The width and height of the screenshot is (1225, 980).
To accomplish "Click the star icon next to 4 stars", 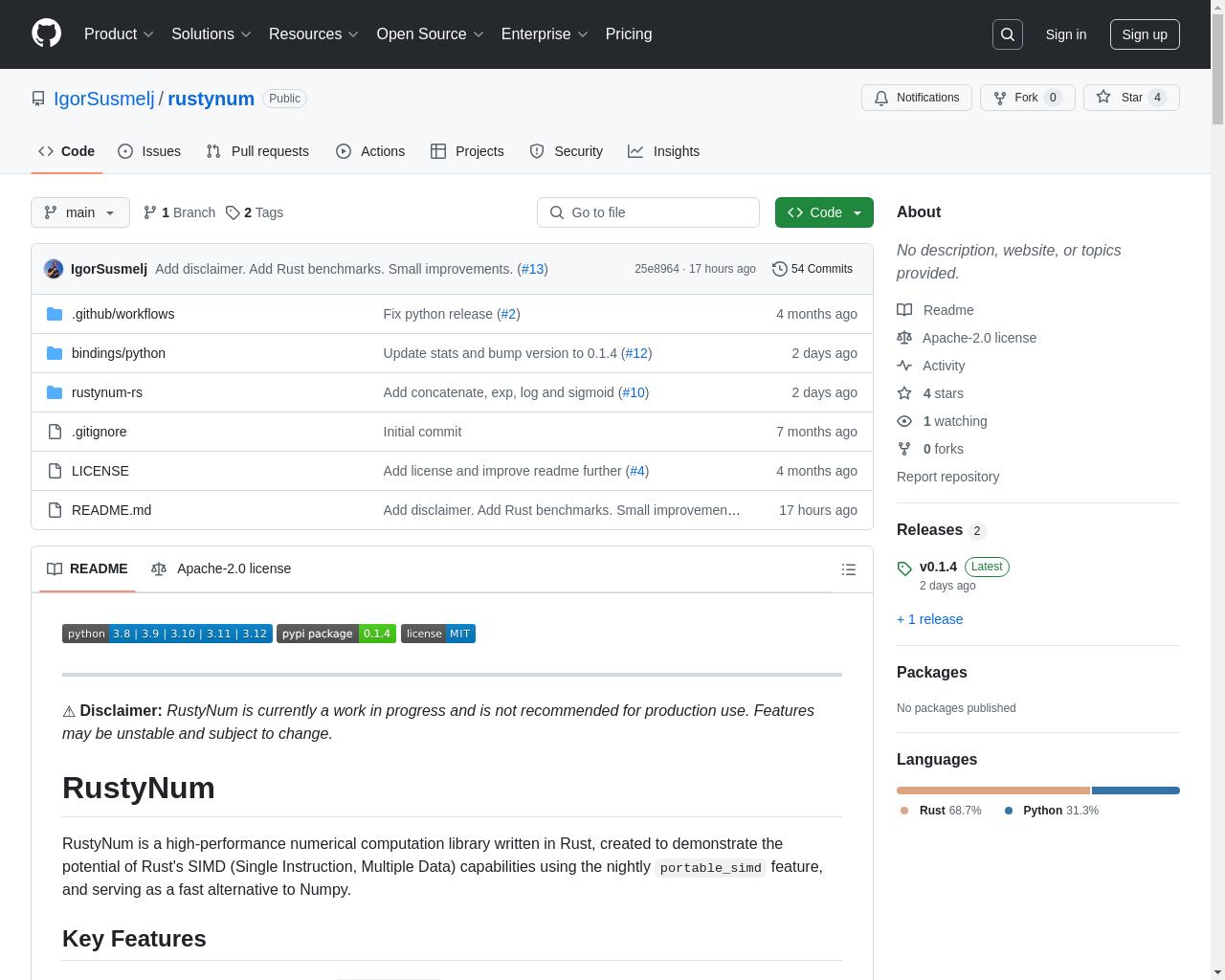I will pyautogui.click(x=904, y=393).
